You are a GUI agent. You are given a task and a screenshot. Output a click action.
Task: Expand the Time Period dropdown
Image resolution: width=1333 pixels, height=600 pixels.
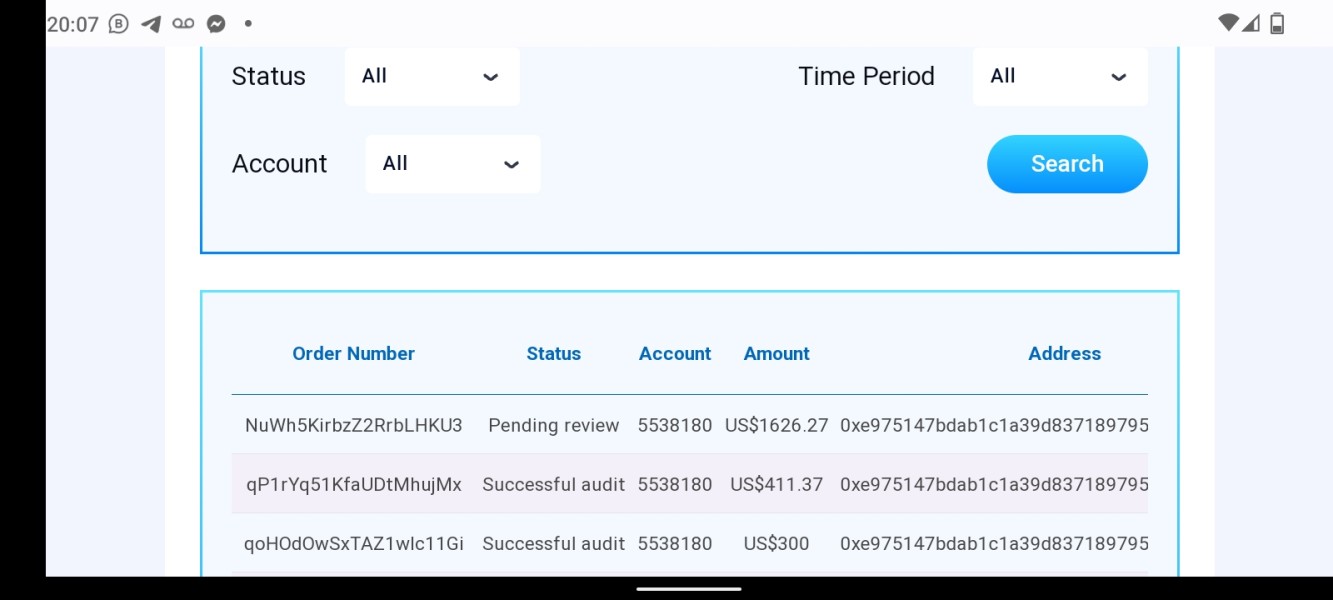pyautogui.click(x=1059, y=76)
